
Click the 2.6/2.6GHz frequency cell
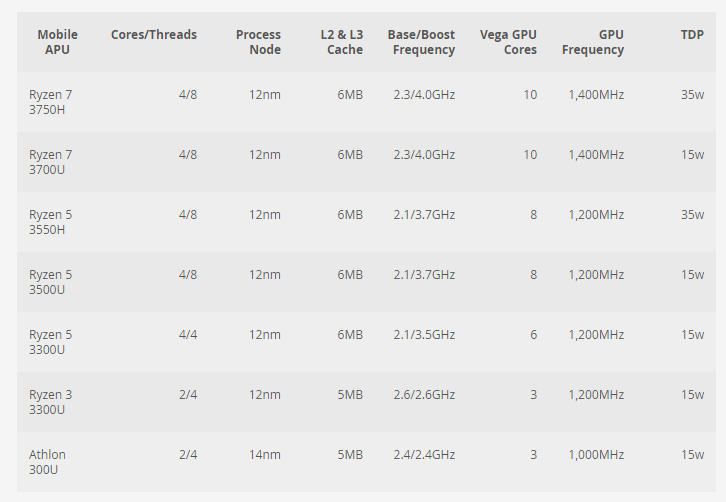click(x=424, y=395)
